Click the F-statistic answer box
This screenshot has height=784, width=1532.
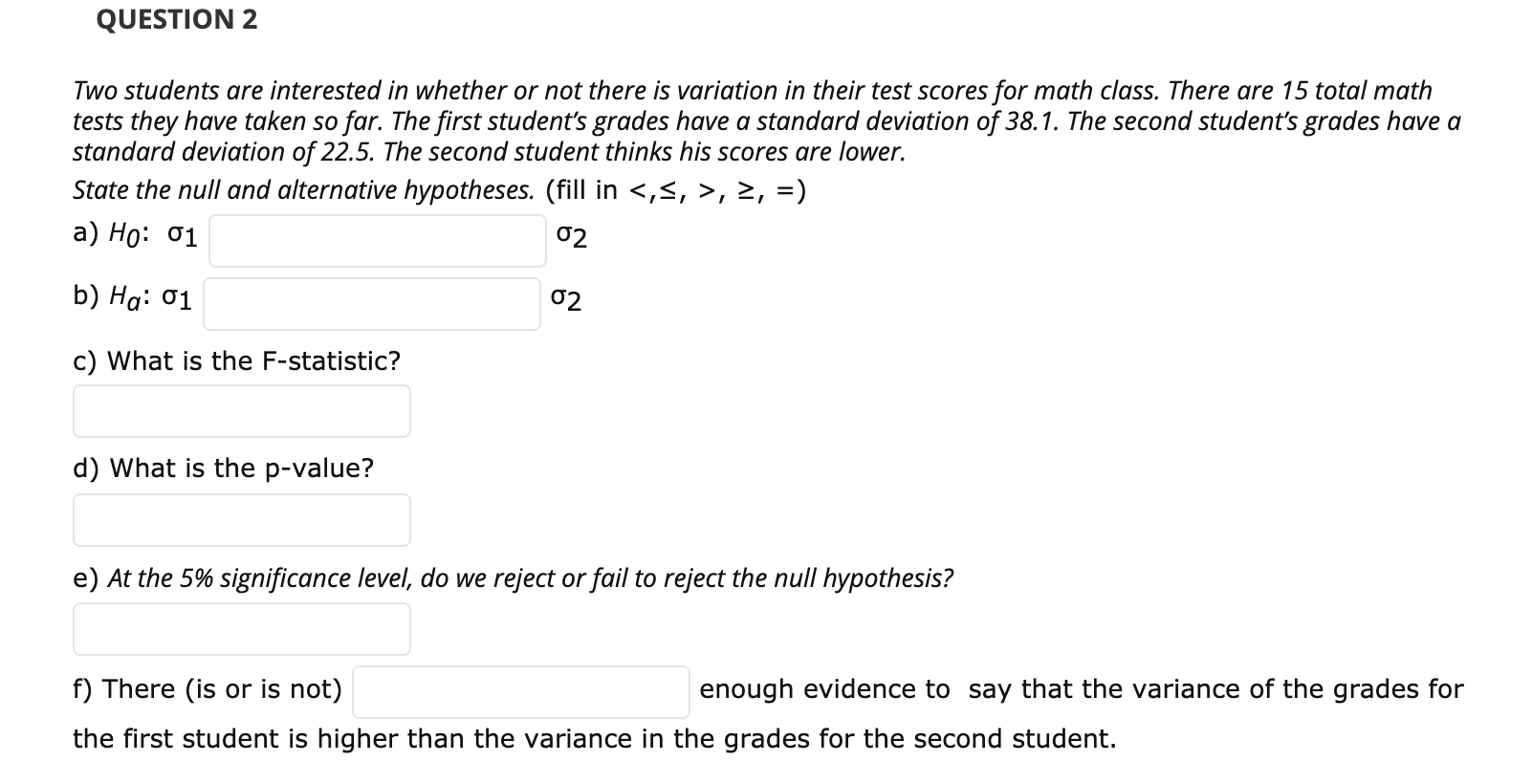tap(240, 411)
